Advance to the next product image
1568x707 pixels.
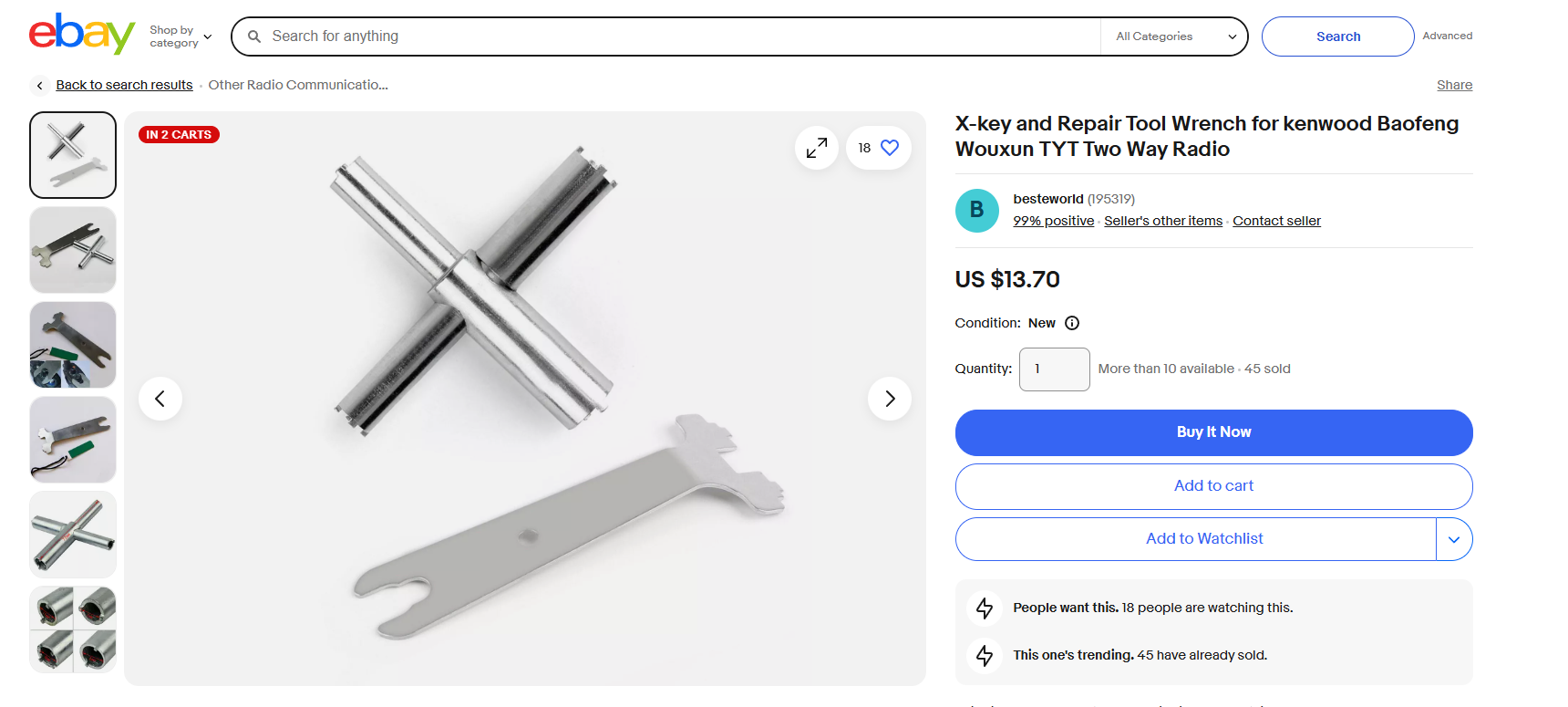tap(890, 399)
